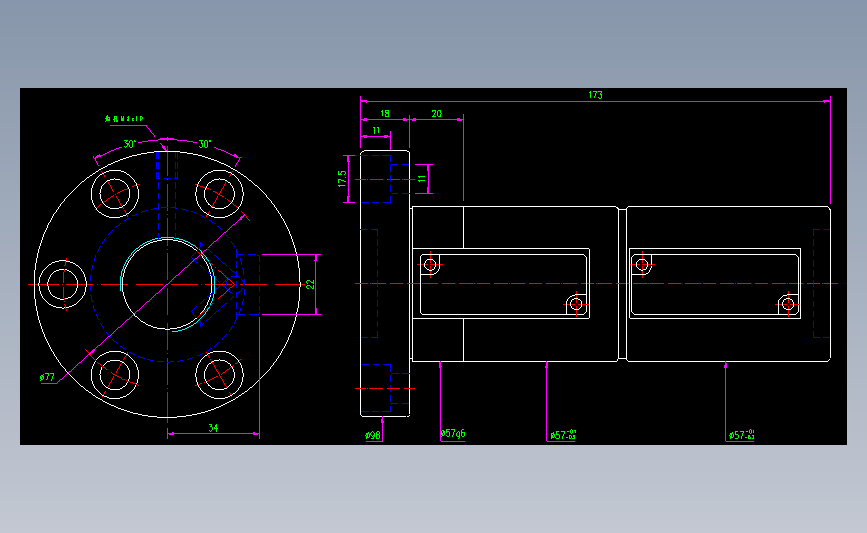The width and height of the screenshot is (867, 533).
Task: Pick the right 30° angle dimension
Action: tap(205, 144)
